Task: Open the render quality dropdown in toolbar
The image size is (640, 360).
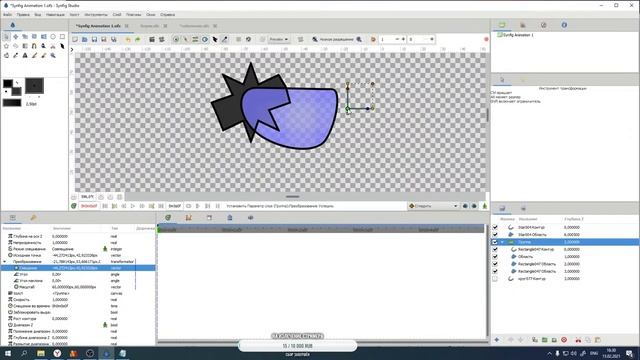Action: tap(279, 40)
